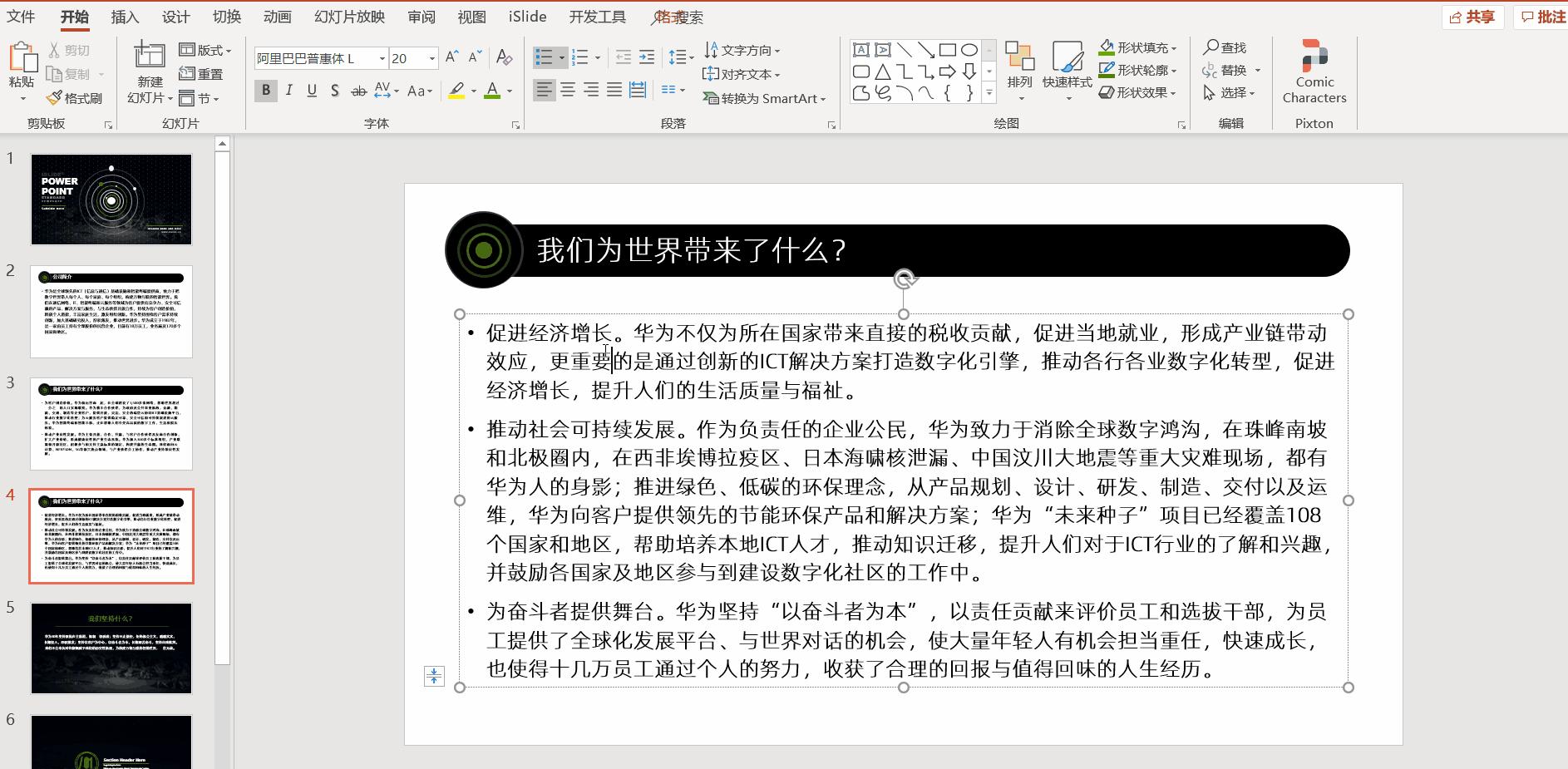Image resolution: width=1568 pixels, height=769 pixels.
Task: Open the Text Direction (文字方向) dropdown
Action: (742, 51)
